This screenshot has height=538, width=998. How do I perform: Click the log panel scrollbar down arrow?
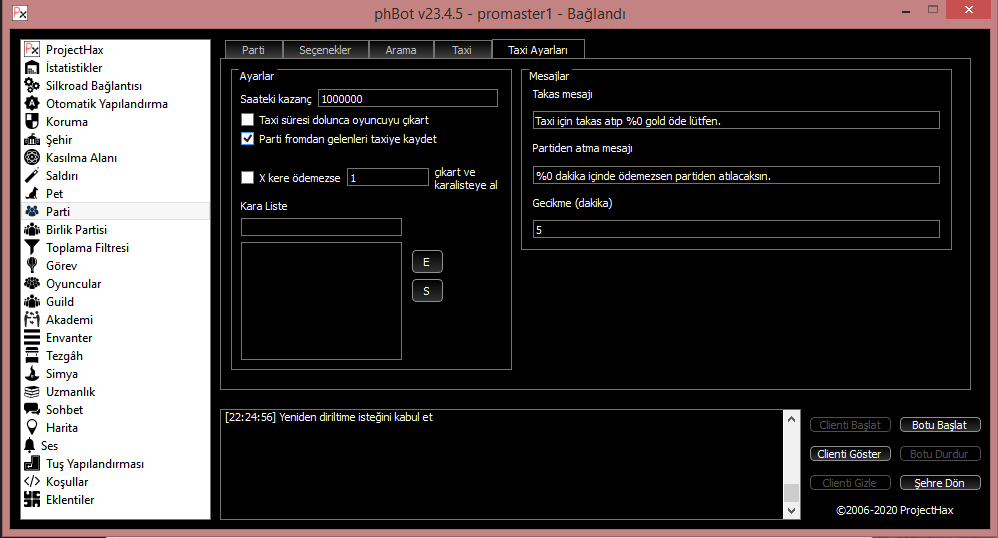791,511
